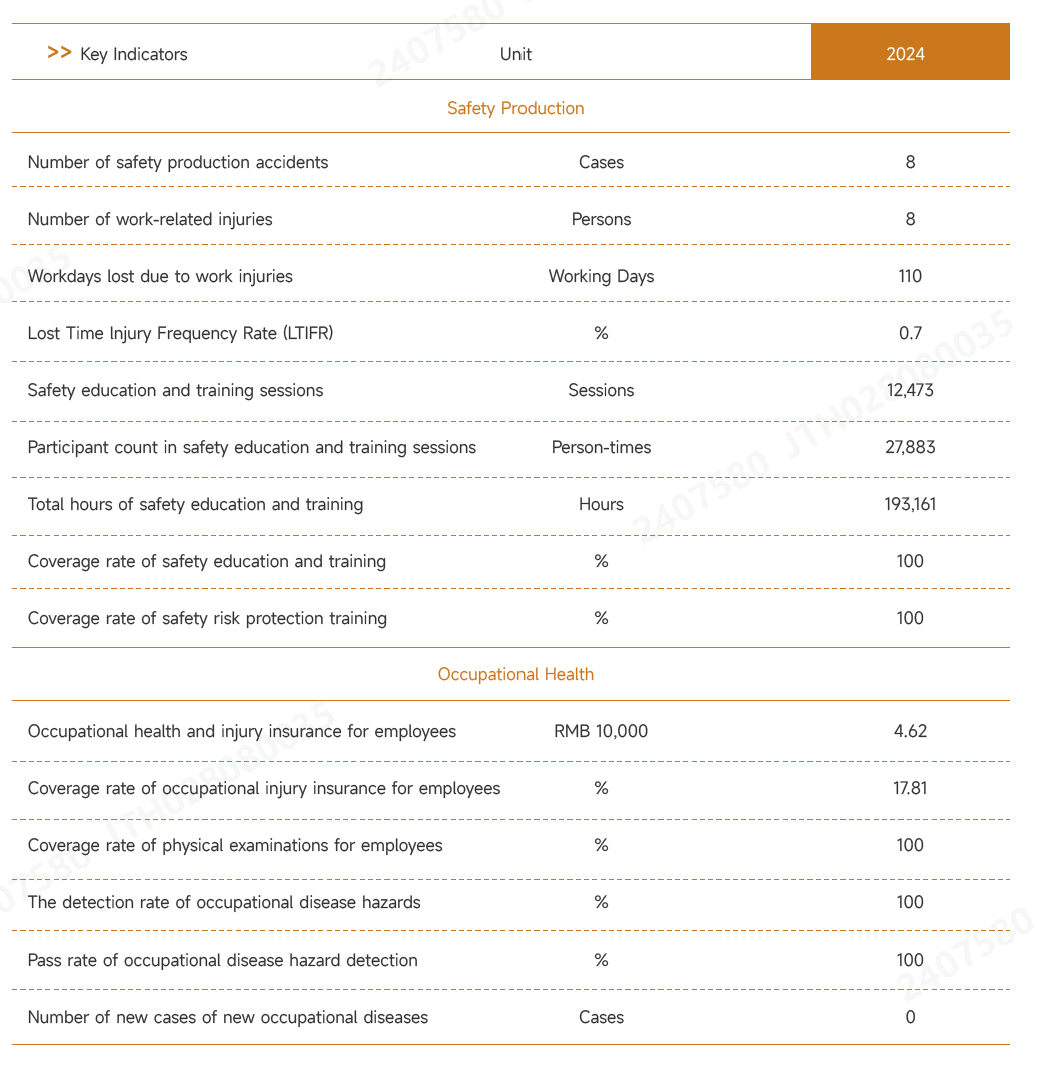This screenshot has height=1068, width=1038.
Task: Select the Workdays lost value 110
Action: tap(910, 276)
